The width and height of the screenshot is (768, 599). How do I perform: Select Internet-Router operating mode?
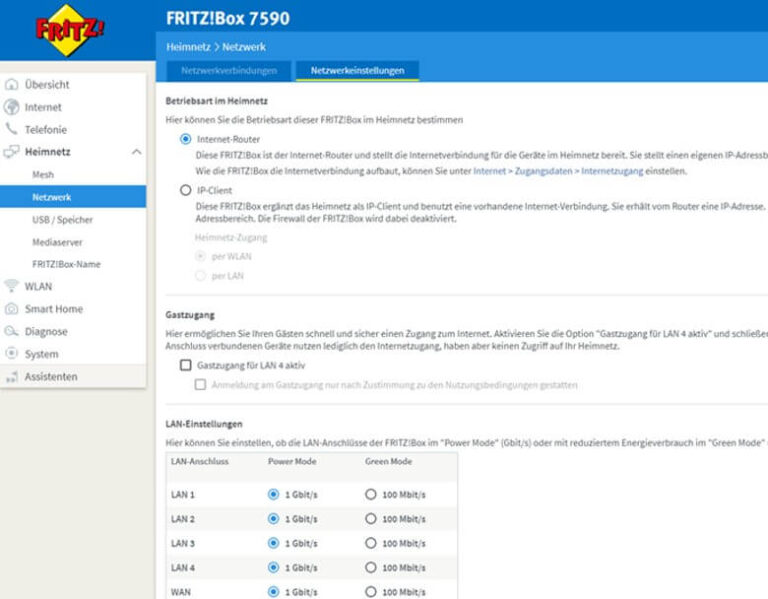[x=185, y=139]
